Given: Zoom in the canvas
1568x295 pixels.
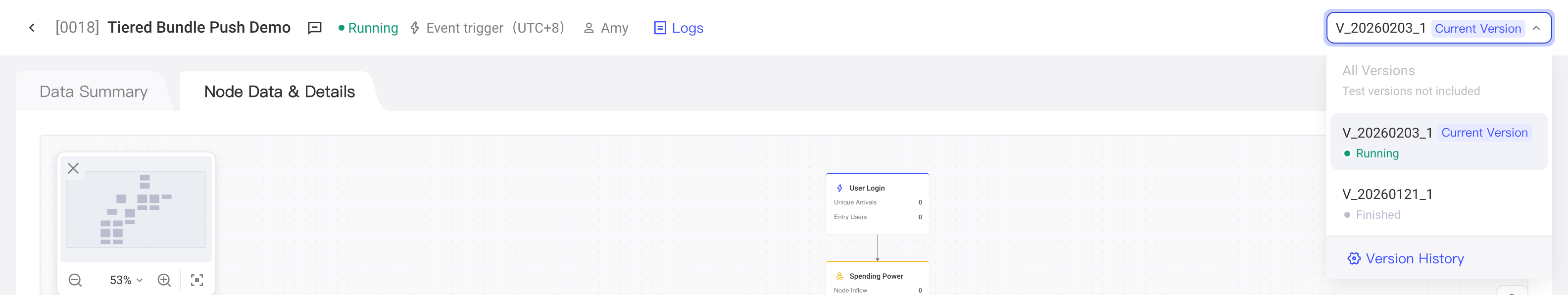Looking at the screenshot, I should pyautogui.click(x=164, y=280).
